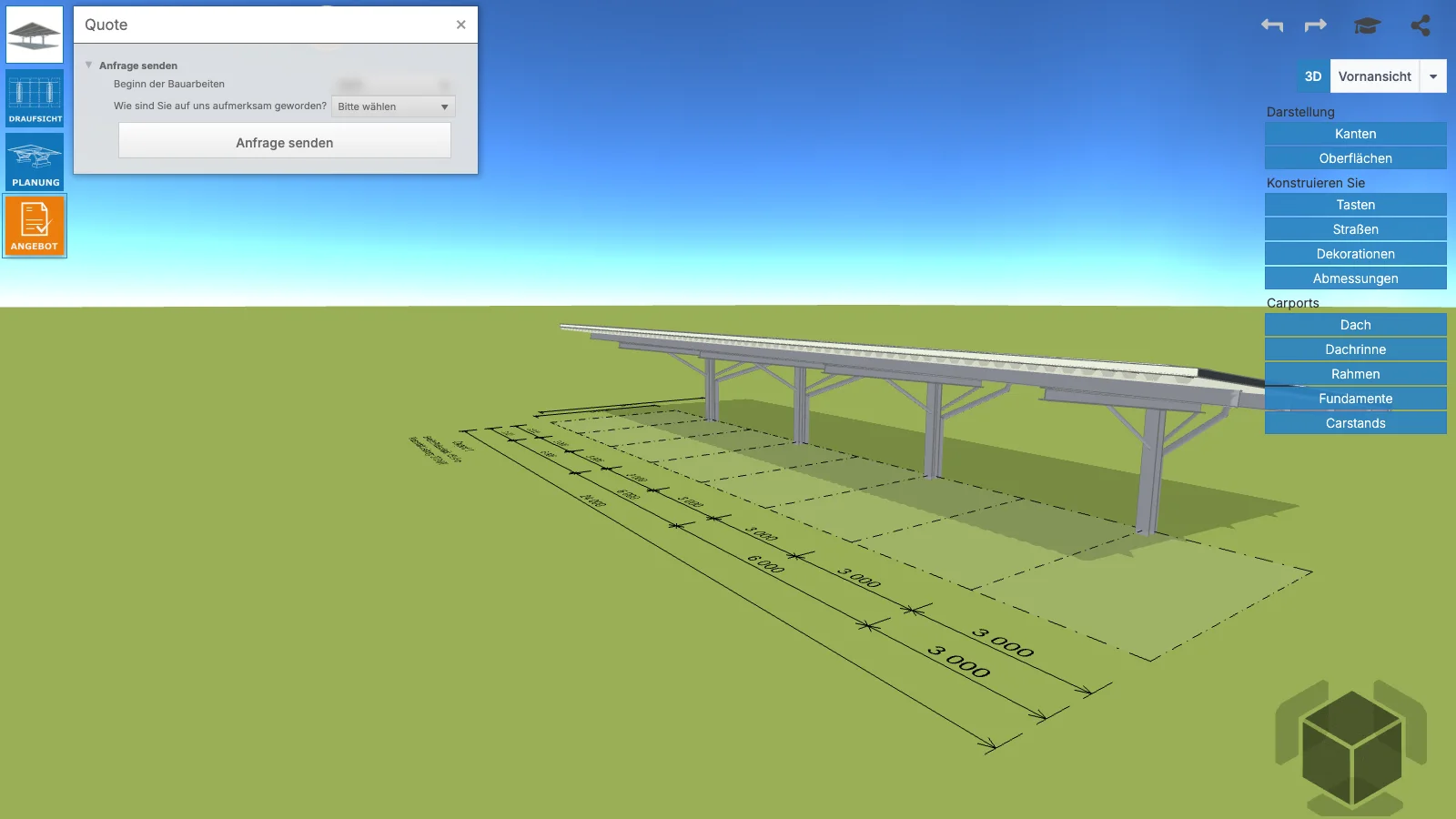This screenshot has width=1456, height=819.
Task: Close the Quote dialog
Action: tap(461, 25)
